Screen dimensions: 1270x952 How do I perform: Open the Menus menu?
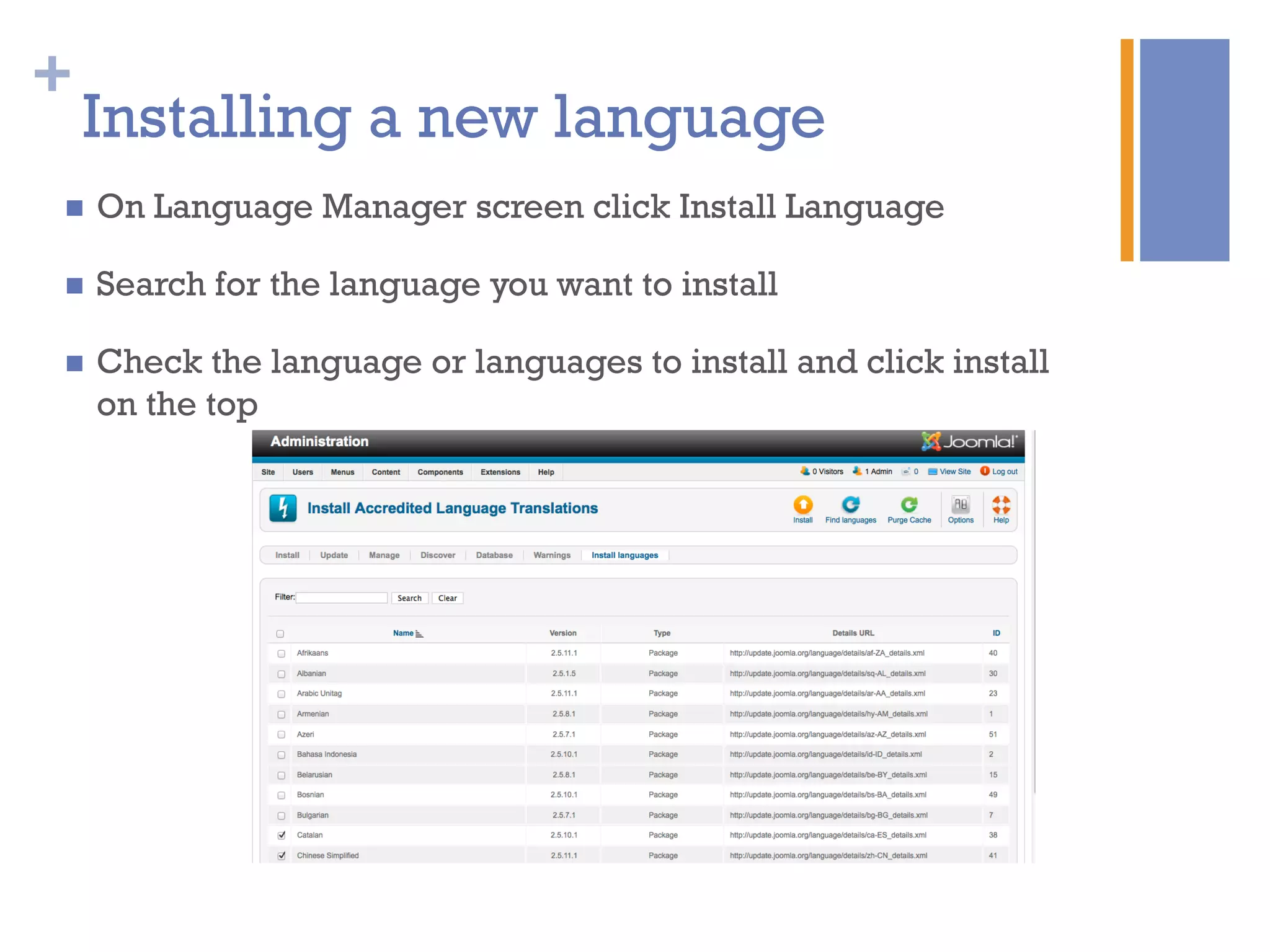(x=342, y=472)
